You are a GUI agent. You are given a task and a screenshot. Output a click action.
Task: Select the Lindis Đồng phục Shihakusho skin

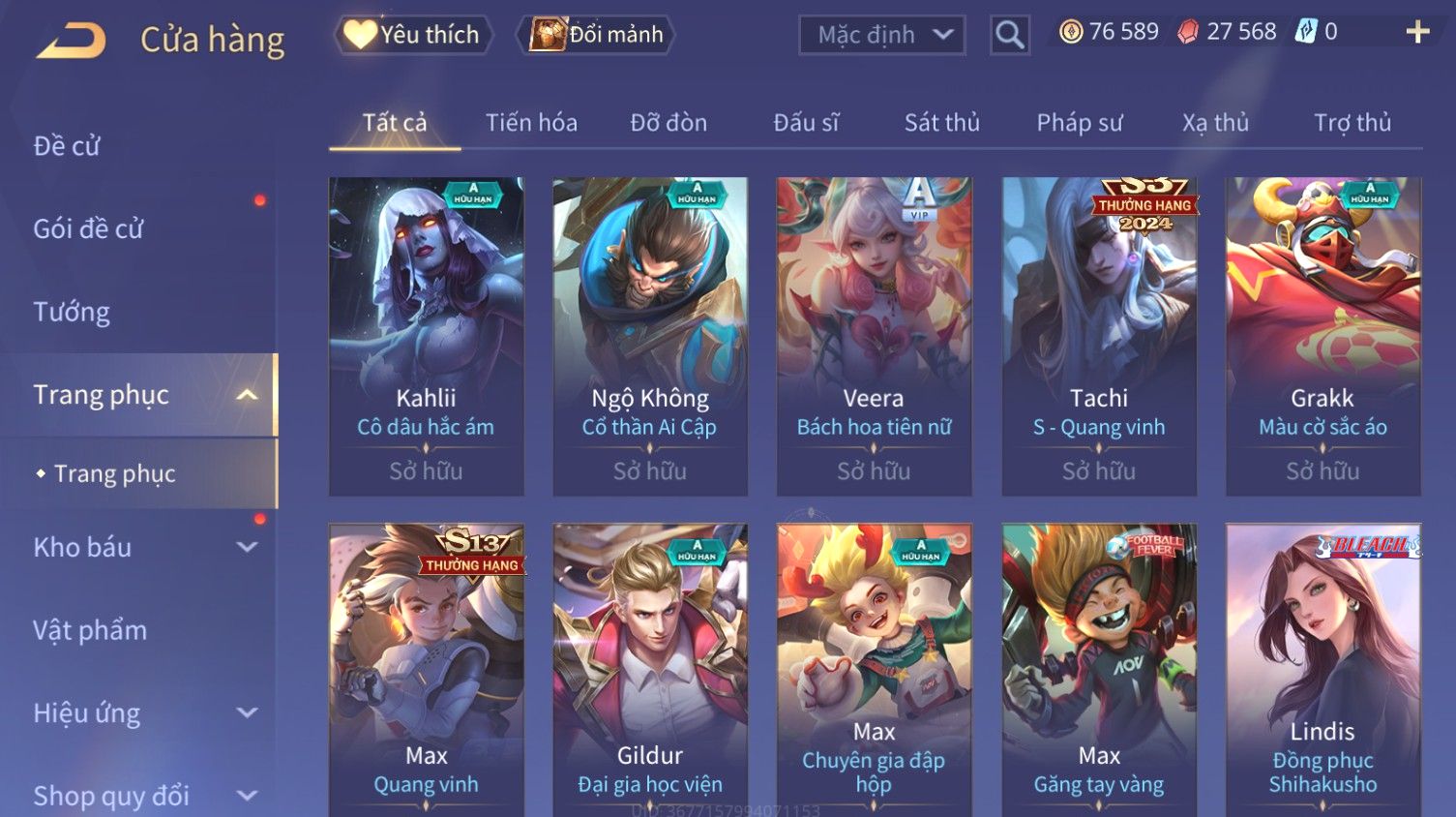(1322, 670)
